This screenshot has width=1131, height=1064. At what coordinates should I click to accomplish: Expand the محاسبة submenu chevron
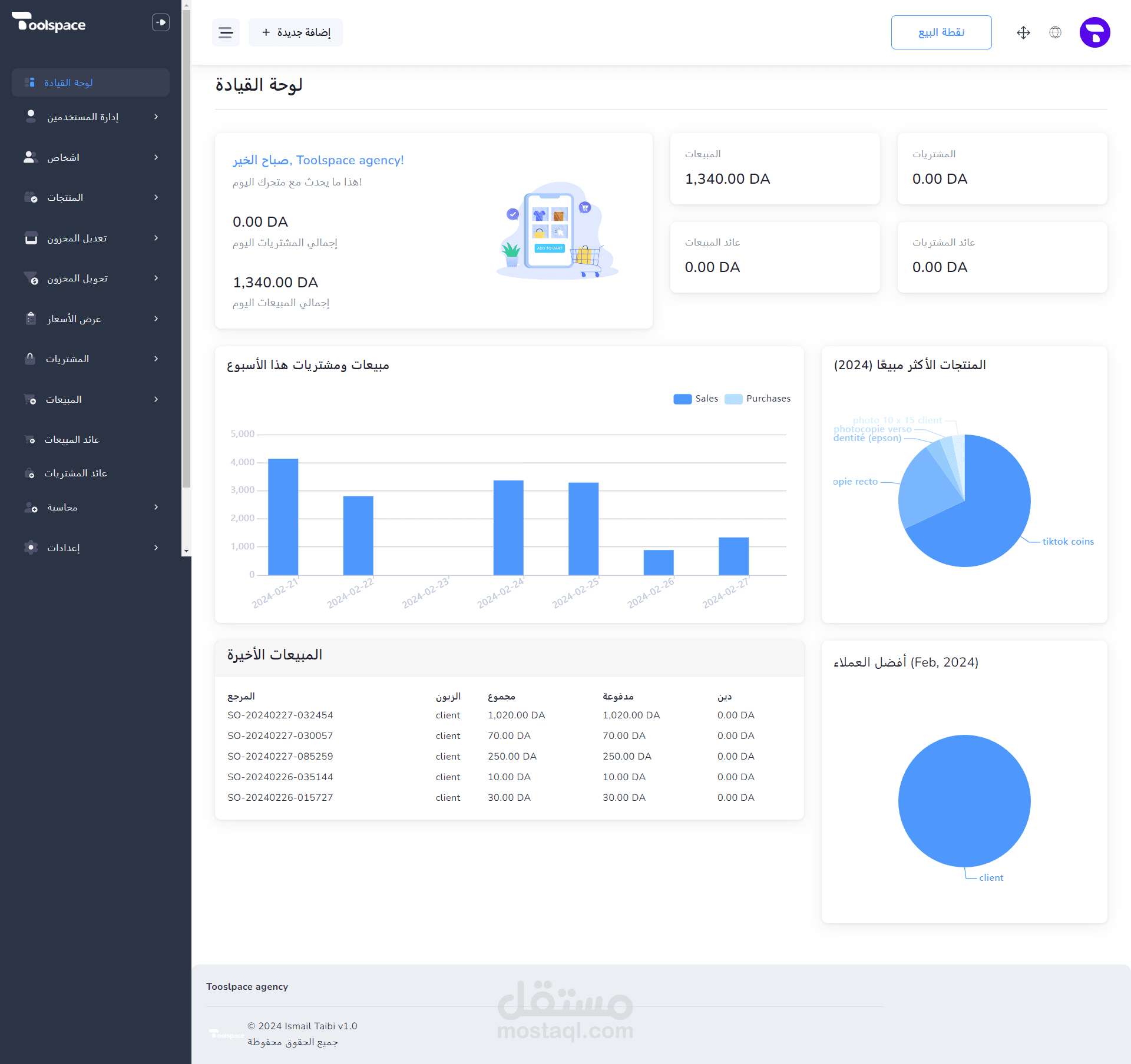point(156,507)
